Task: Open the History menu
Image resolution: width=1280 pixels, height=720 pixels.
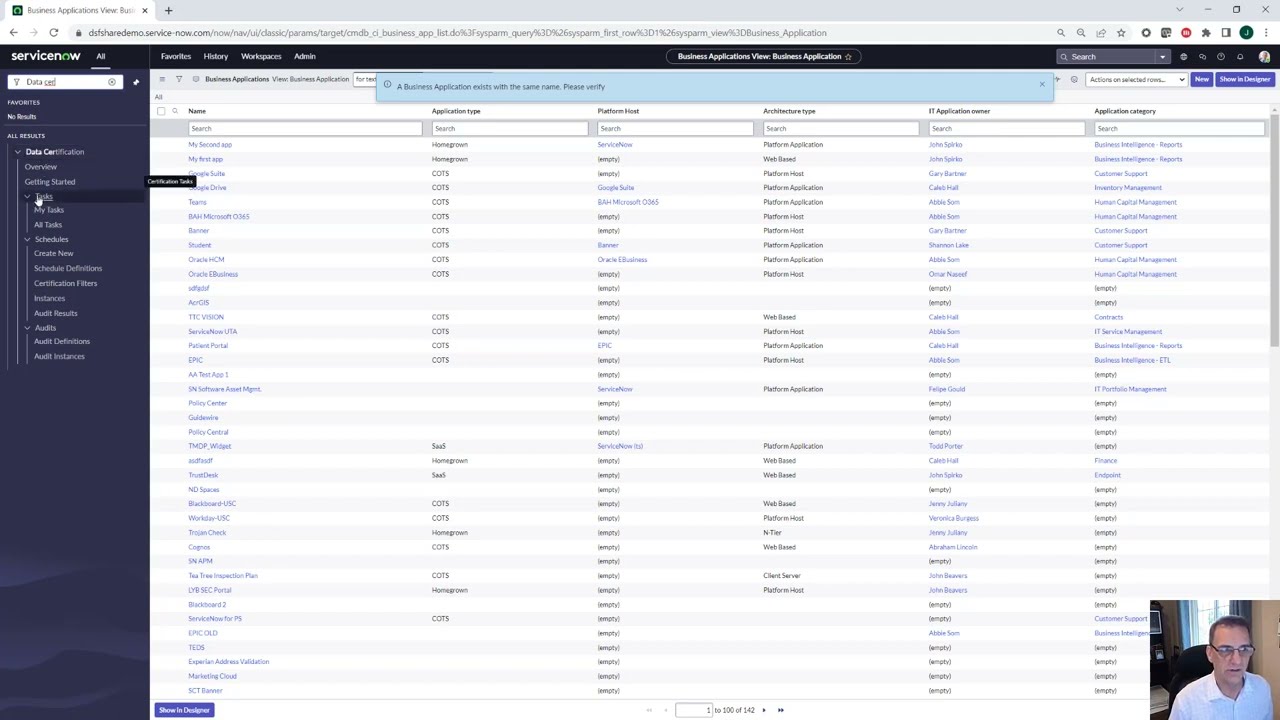Action: coord(215,56)
